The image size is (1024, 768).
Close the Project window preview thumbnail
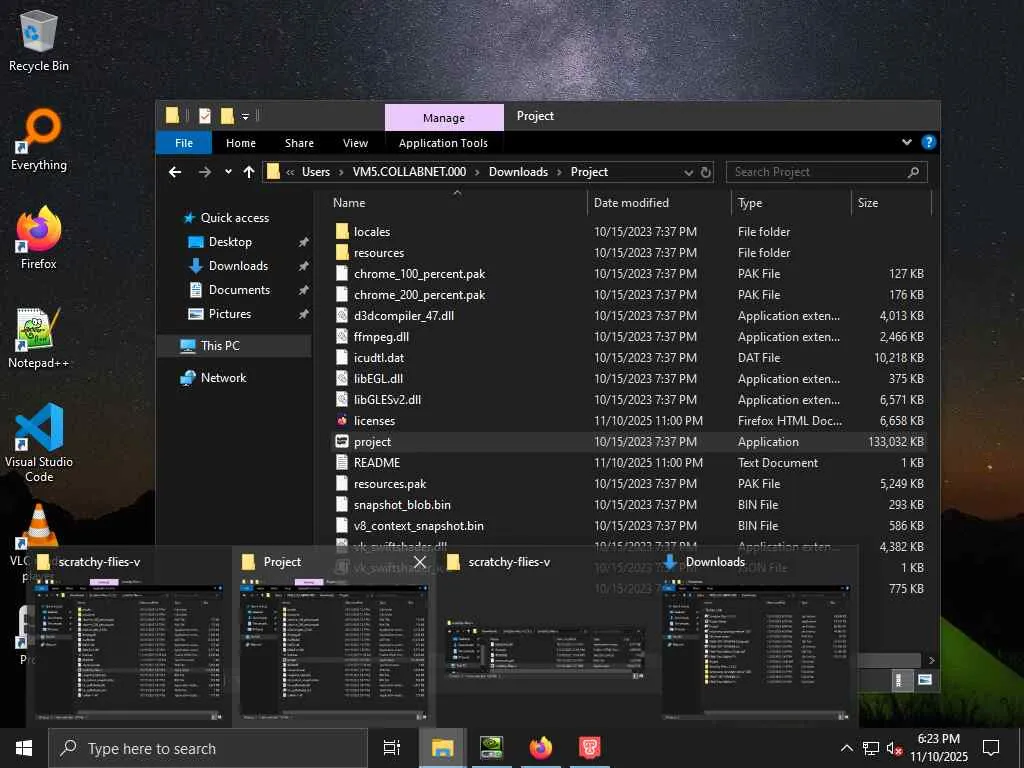(420, 562)
